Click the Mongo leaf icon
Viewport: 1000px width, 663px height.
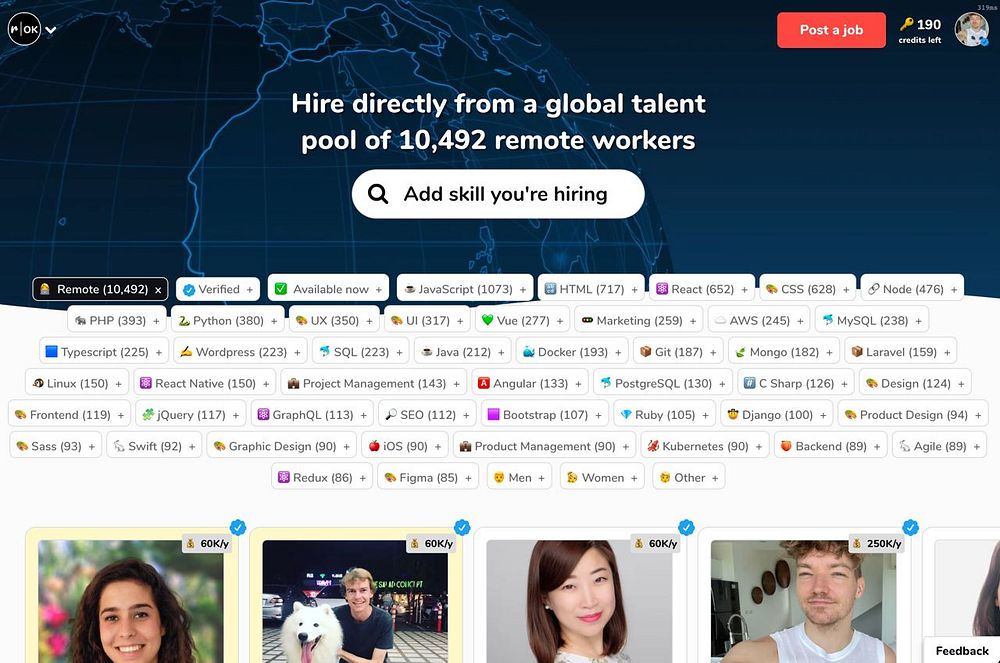(x=740, y=352)
